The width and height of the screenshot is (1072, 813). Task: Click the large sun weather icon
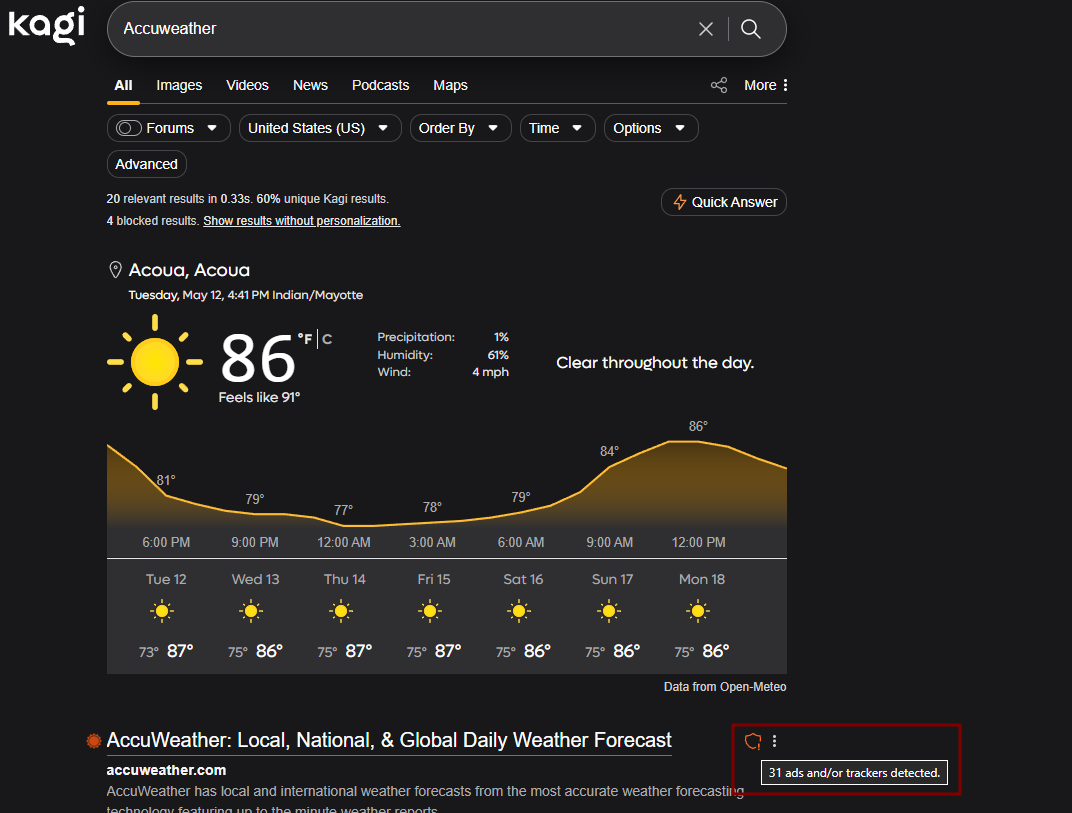click(x=155, y=362)
